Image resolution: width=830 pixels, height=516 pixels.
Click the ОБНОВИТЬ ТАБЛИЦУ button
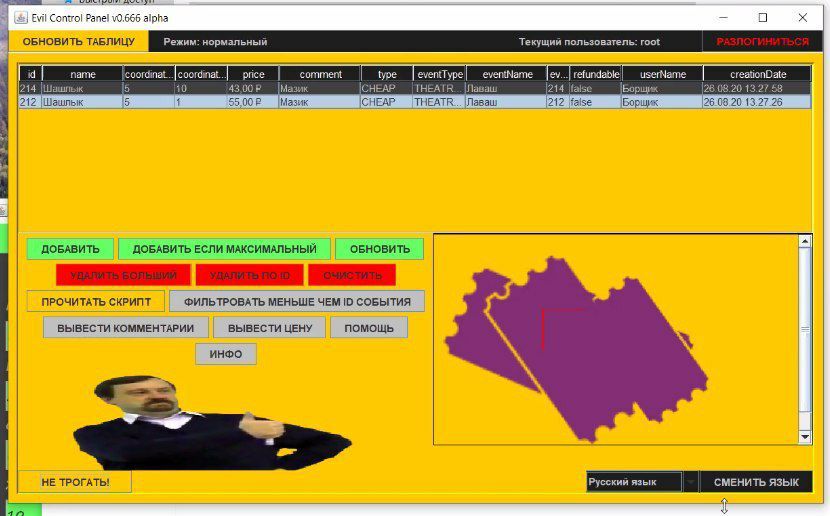78,41
